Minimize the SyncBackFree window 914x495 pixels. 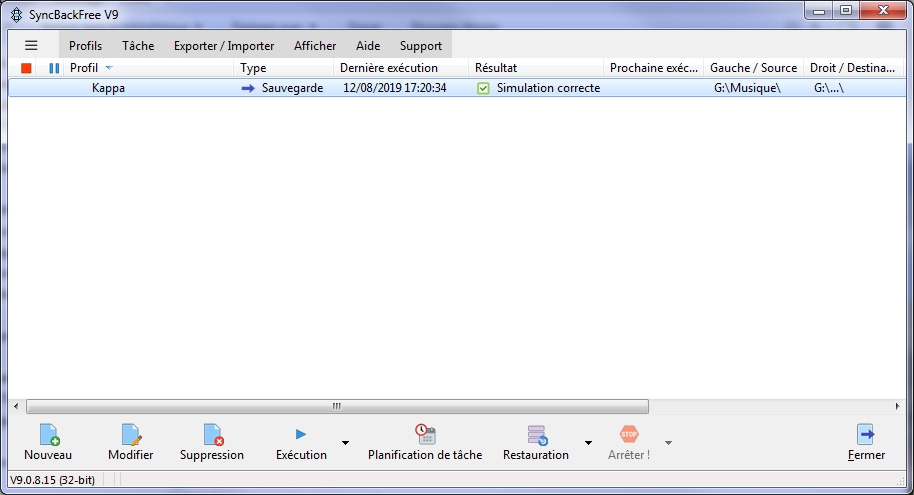click(819, 11)
